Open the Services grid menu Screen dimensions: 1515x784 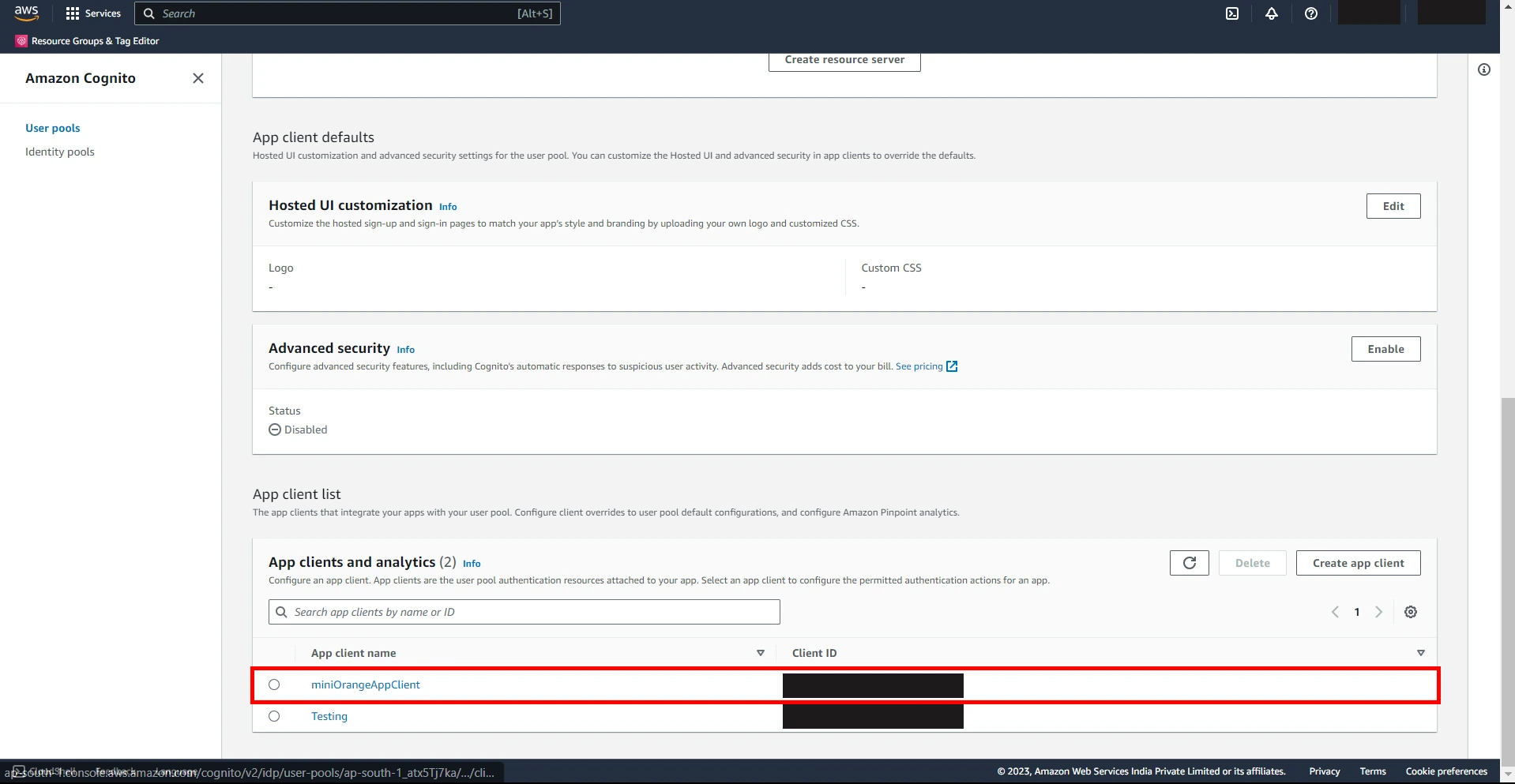pyautogui.click(x=93, y=13)
